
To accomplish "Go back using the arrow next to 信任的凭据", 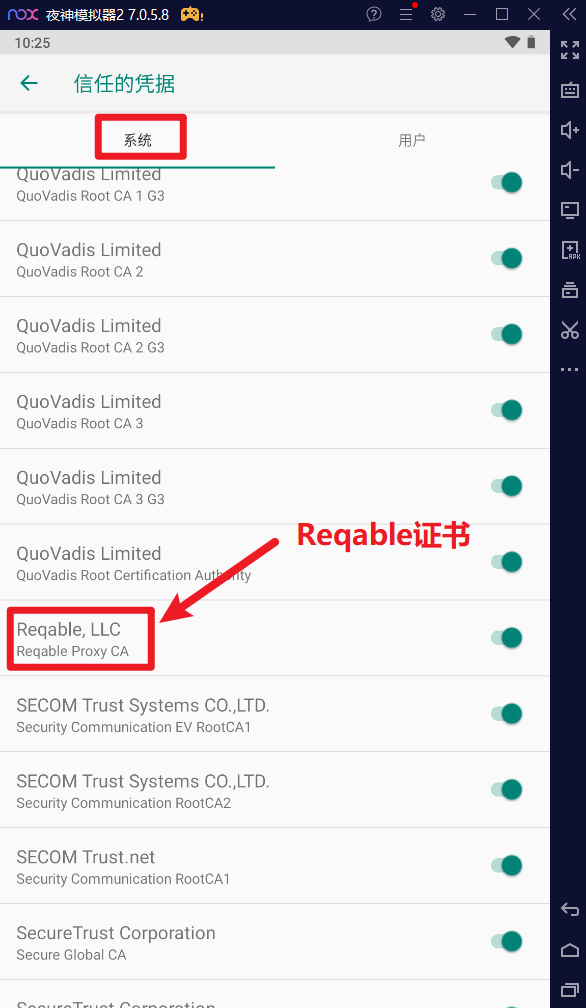I will [x=29, y=83].
